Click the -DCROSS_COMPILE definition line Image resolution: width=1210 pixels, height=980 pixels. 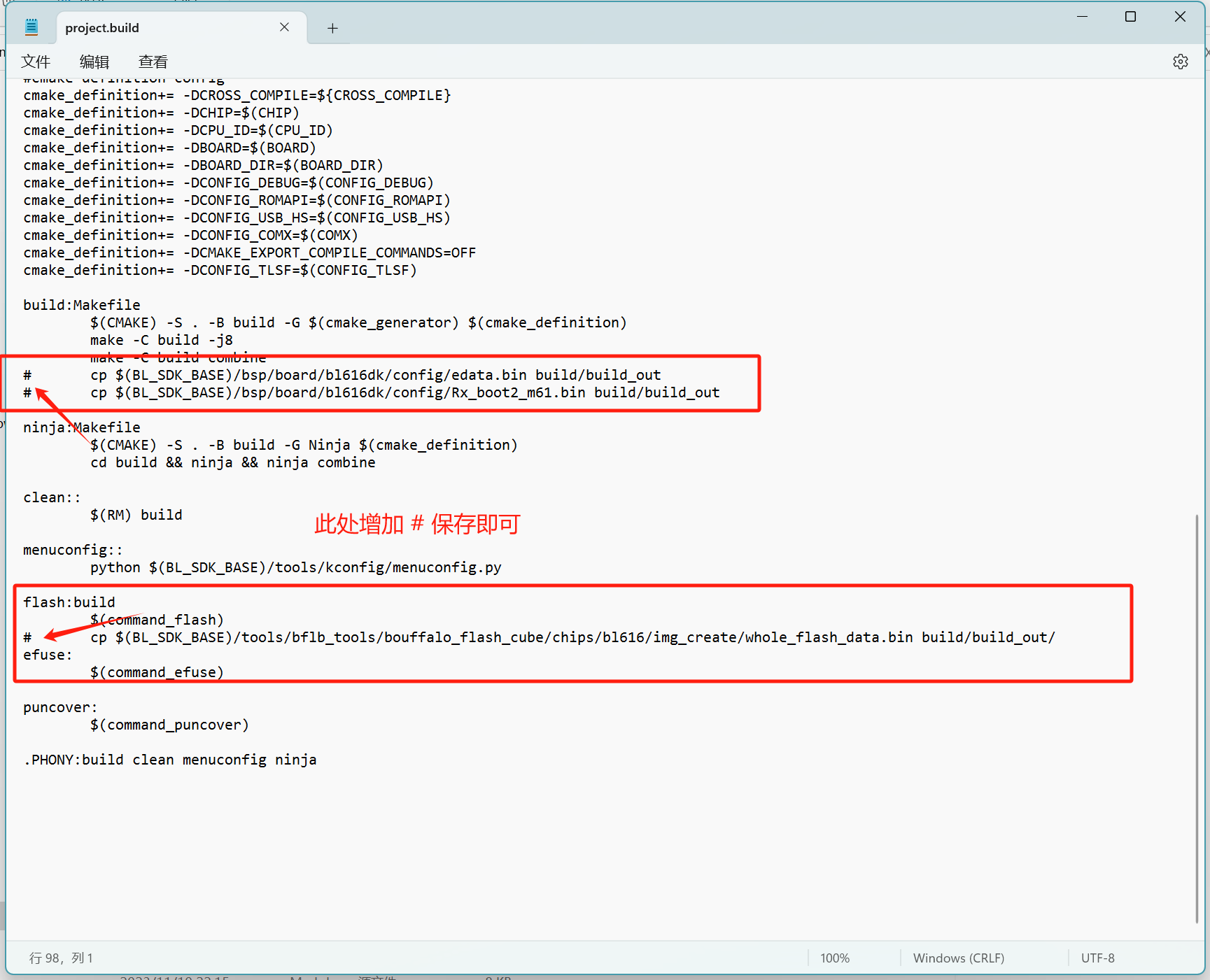point(237,95)
